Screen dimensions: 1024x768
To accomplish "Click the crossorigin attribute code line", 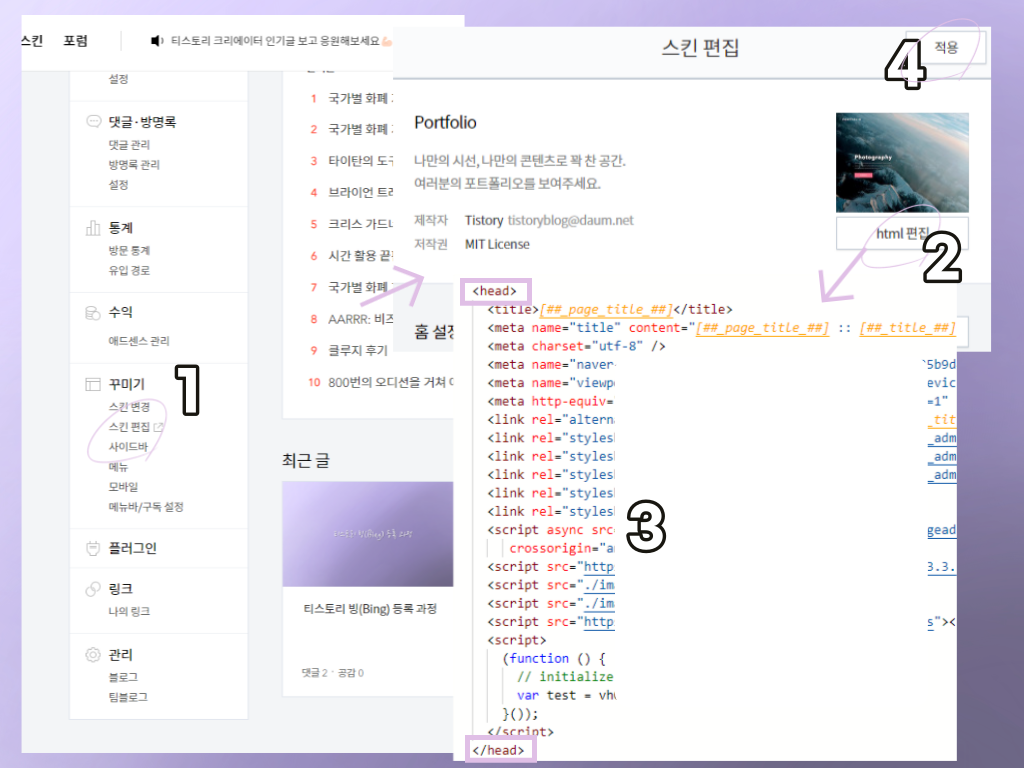I will [x=562, y=549].
